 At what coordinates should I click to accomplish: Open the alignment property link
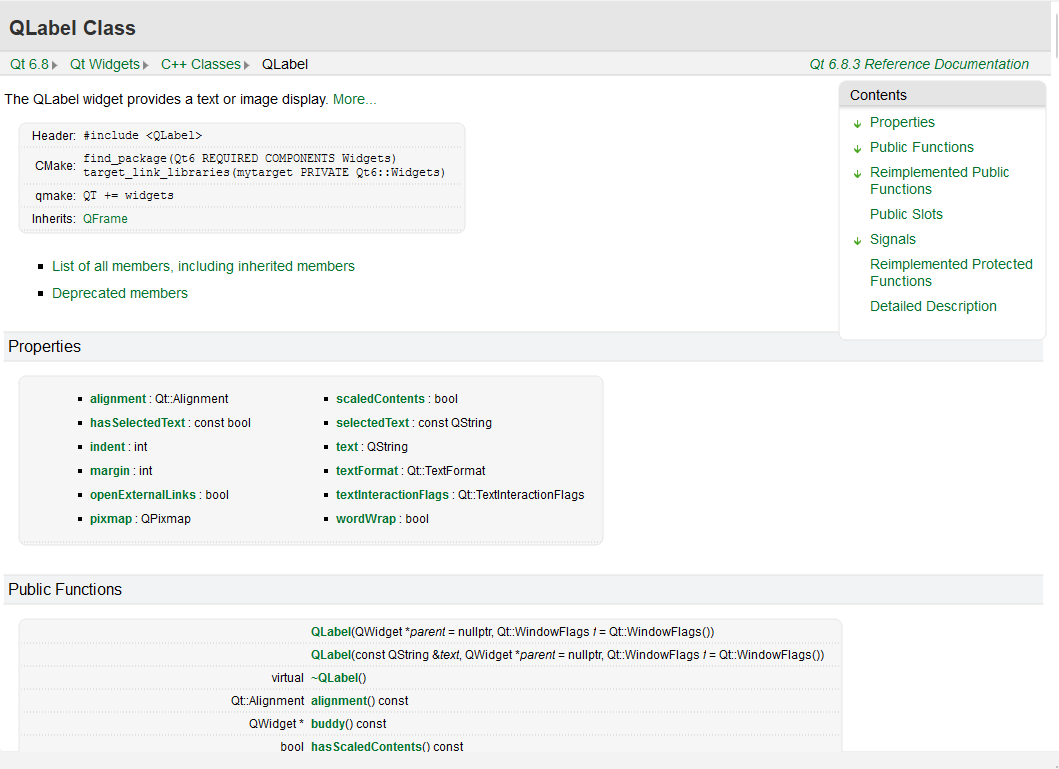click(x=118, y=399)
